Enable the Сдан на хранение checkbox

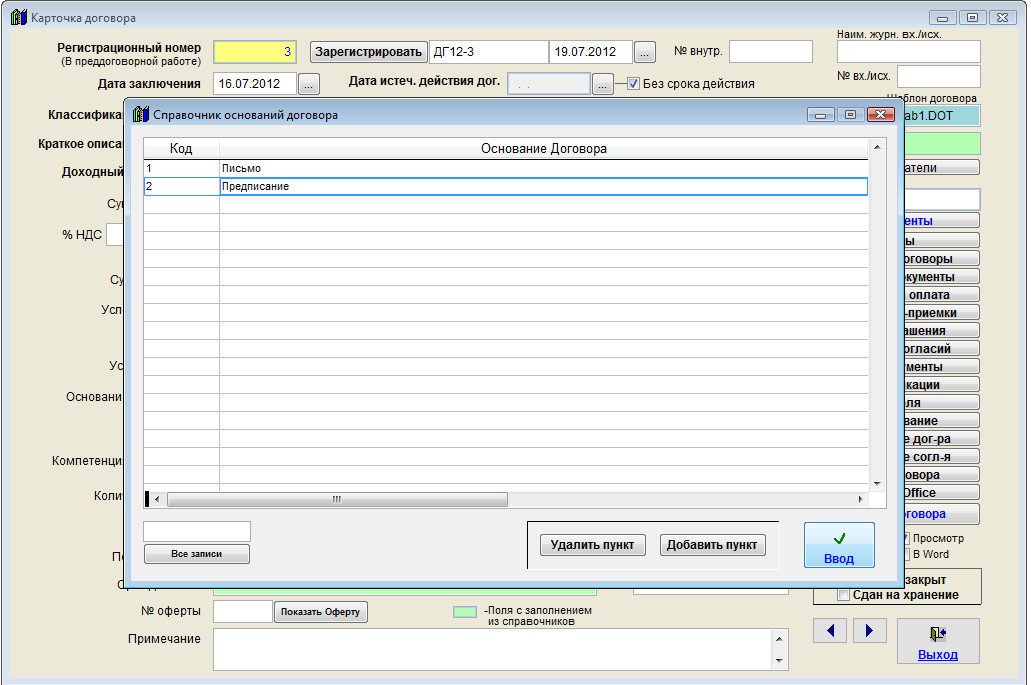pyautogui.click(x=843, y=595)
